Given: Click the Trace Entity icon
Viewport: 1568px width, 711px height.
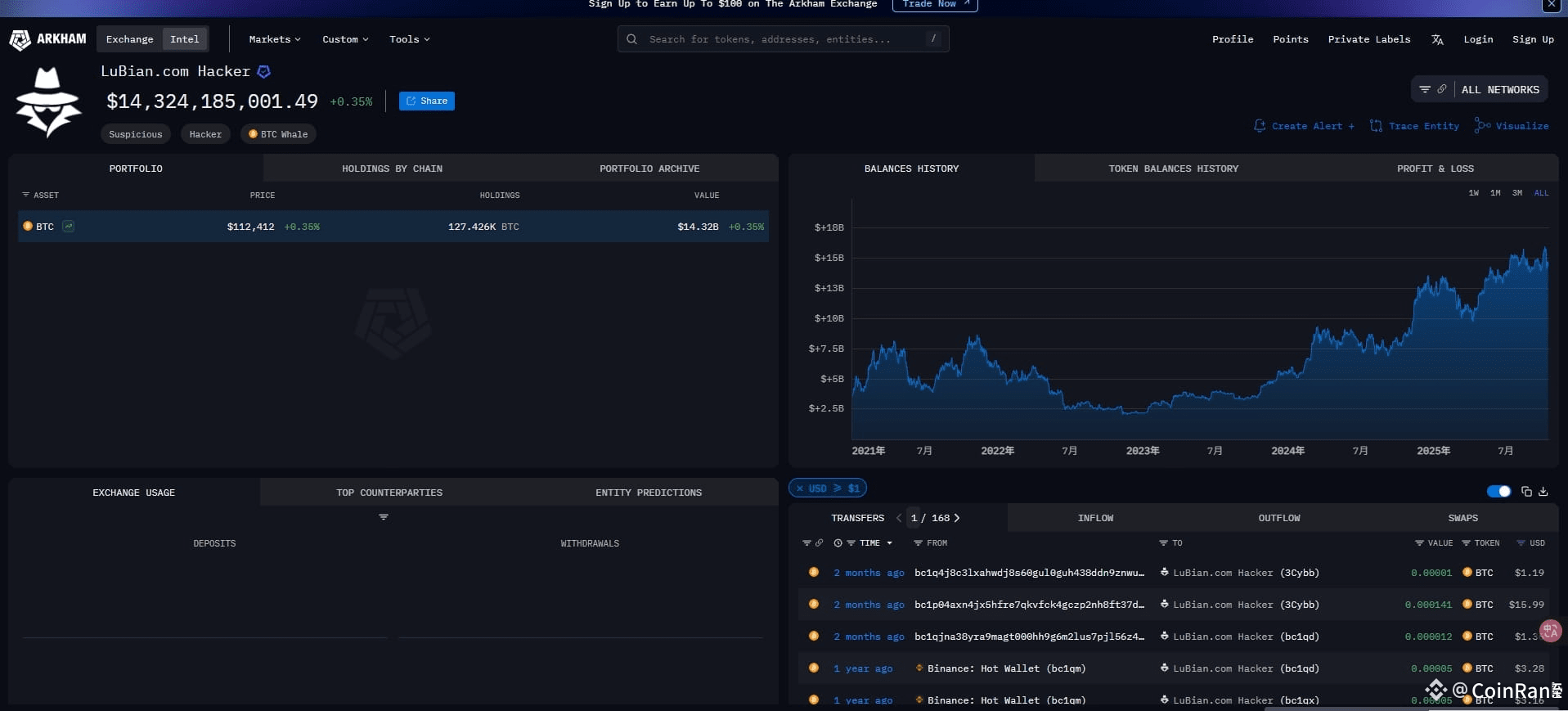Looking at the screenshot, I should click(x=1376, y=126).
